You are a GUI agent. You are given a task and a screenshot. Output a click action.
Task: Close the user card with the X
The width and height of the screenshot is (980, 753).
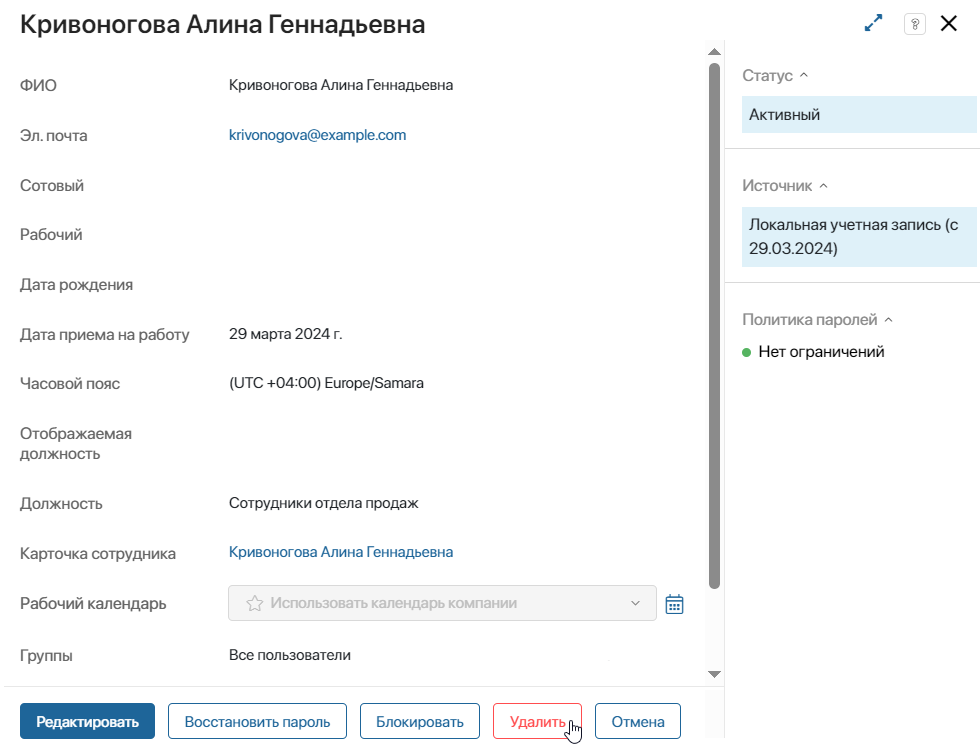949,23
